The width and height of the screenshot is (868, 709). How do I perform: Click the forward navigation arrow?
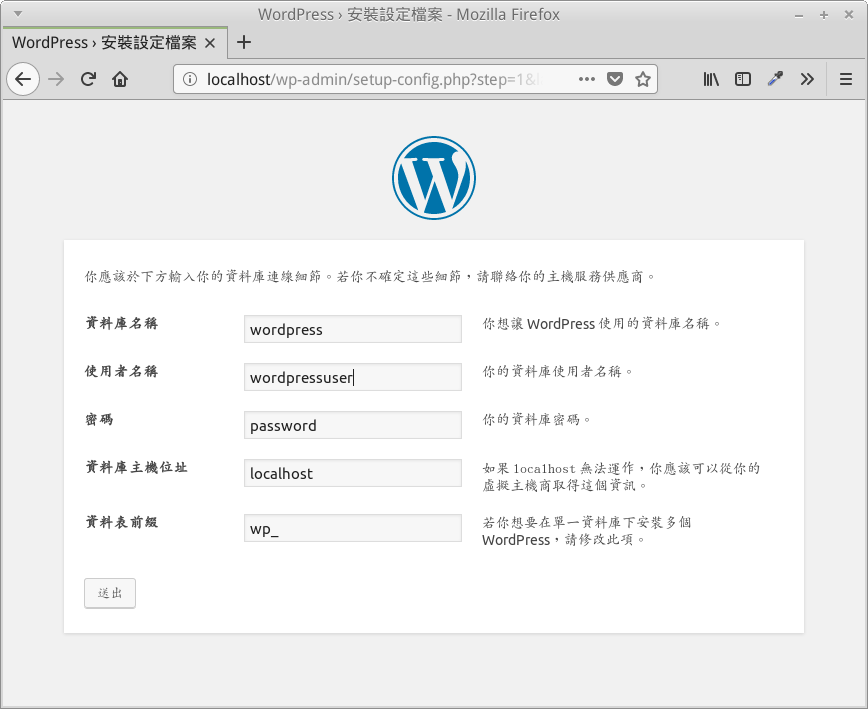[x=56, y=80]
